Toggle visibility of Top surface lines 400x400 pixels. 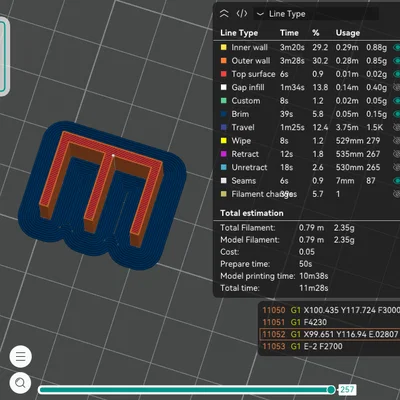pyautogui.click(x=397, y=74)
